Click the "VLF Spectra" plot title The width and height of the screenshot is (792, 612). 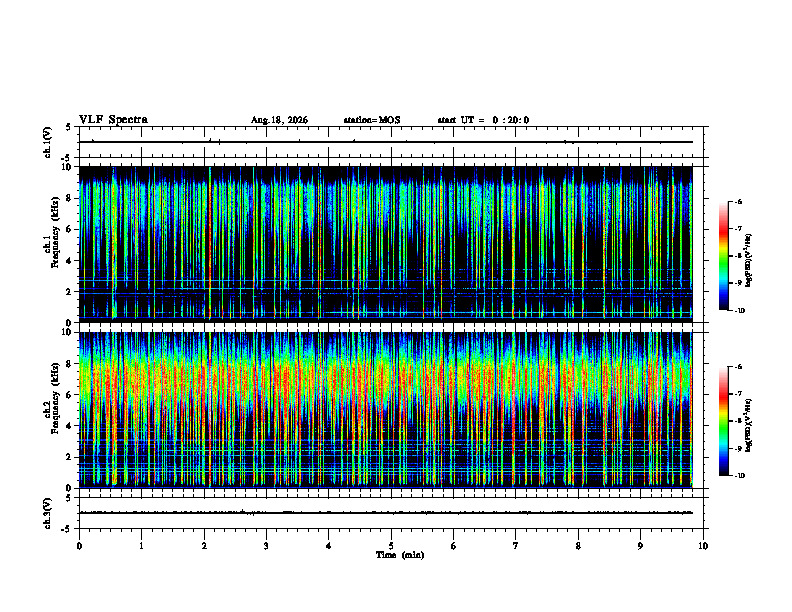point(113,120)
